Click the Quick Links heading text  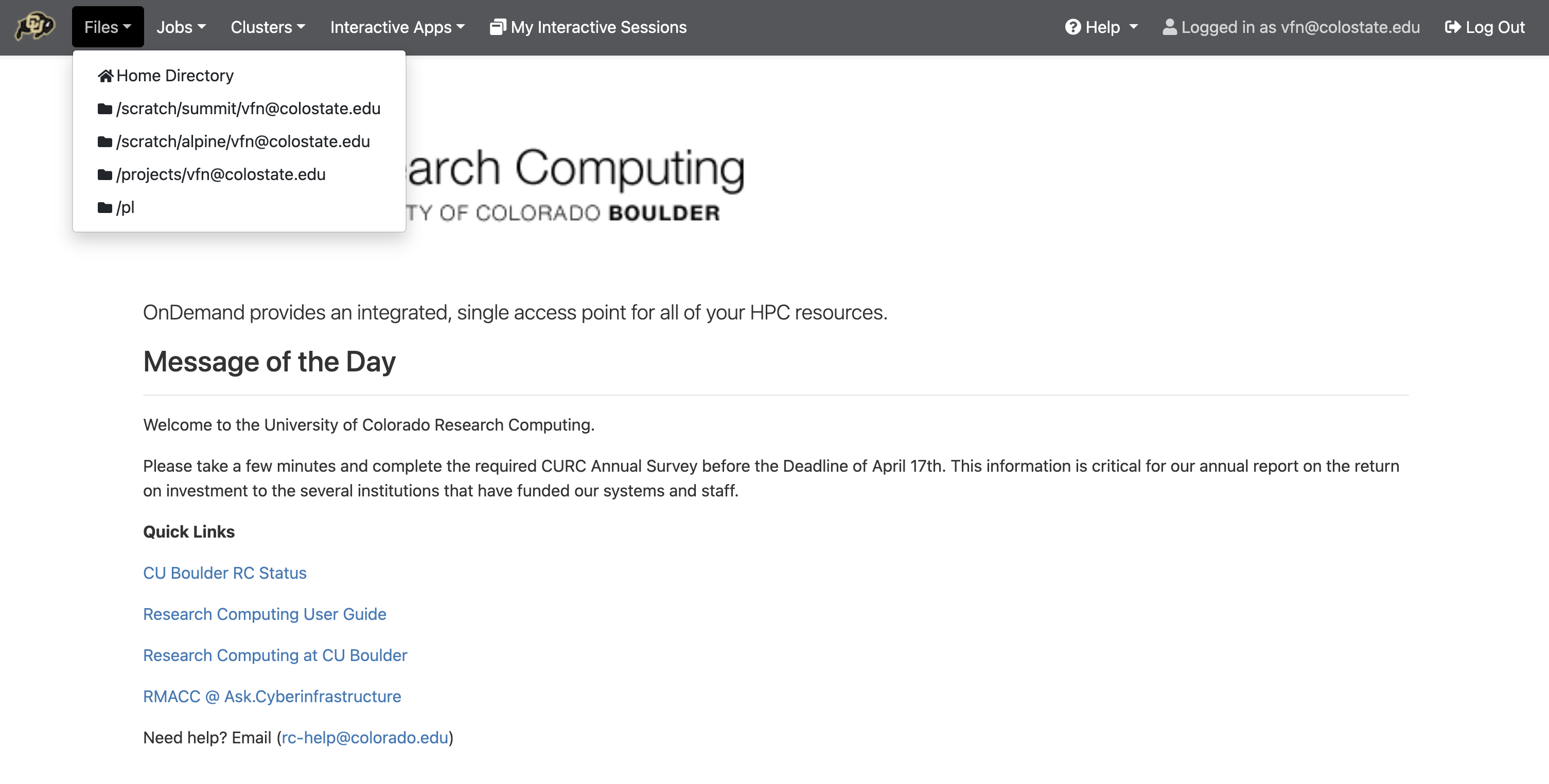pos(189,532)
